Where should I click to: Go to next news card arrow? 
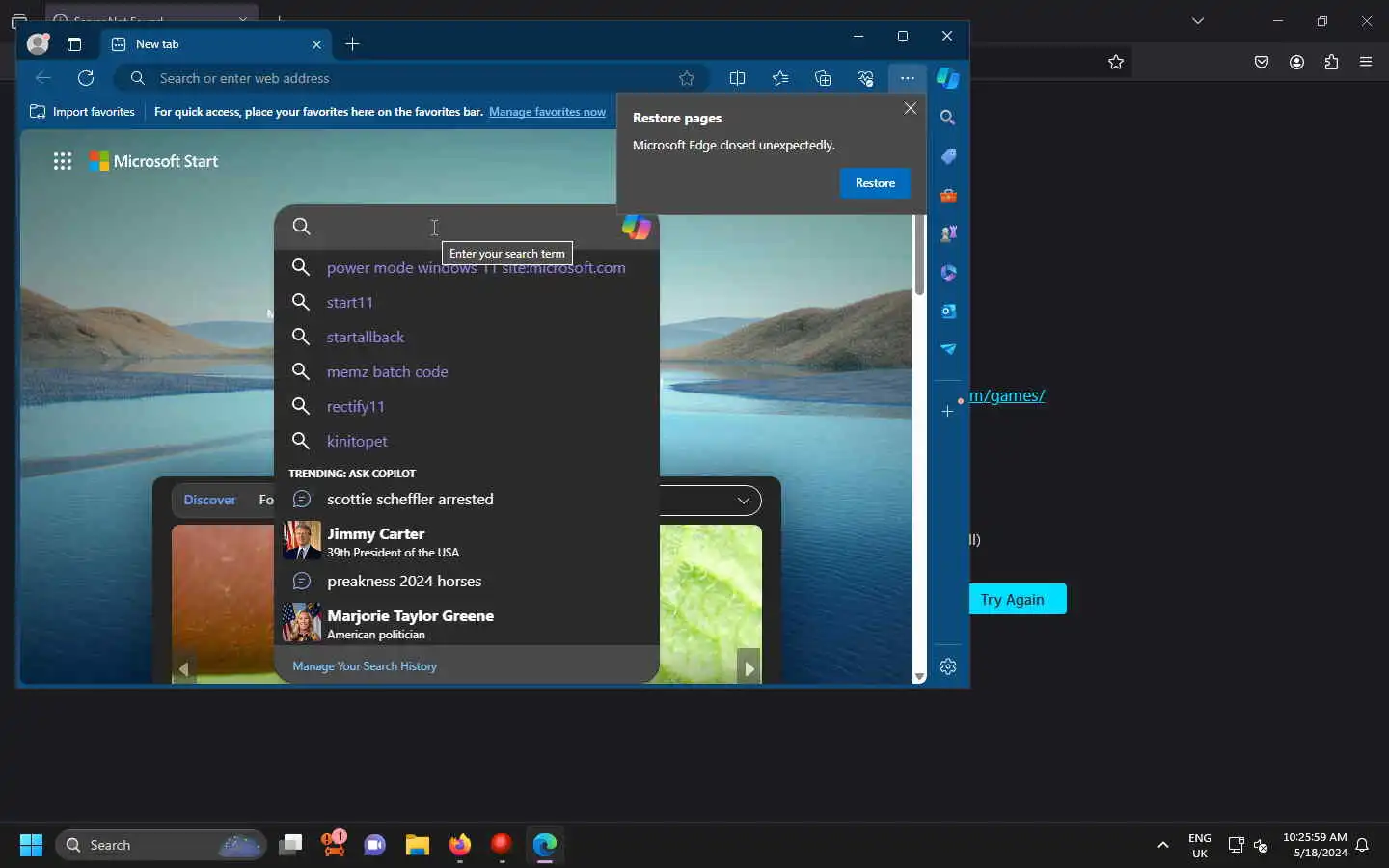(x=749, y=668)
